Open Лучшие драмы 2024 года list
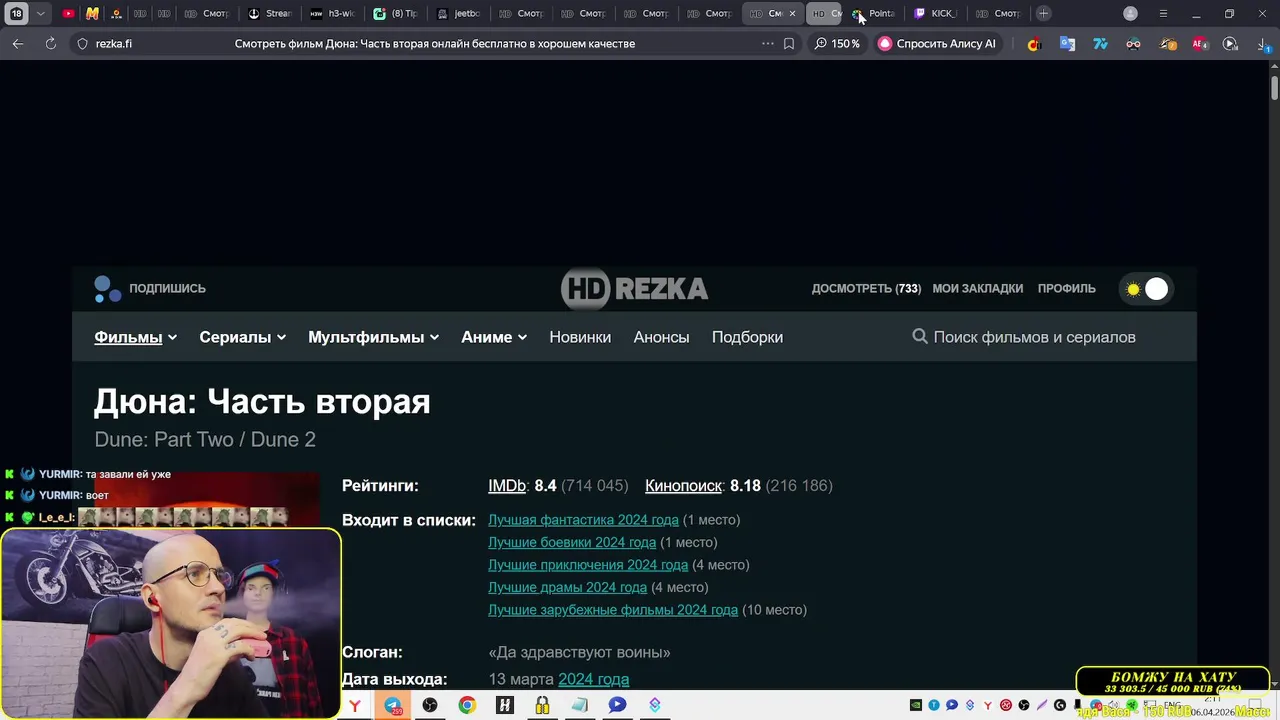Image resolution: width=1280 pixels, height=720 pixels. (x=567, y=588)
